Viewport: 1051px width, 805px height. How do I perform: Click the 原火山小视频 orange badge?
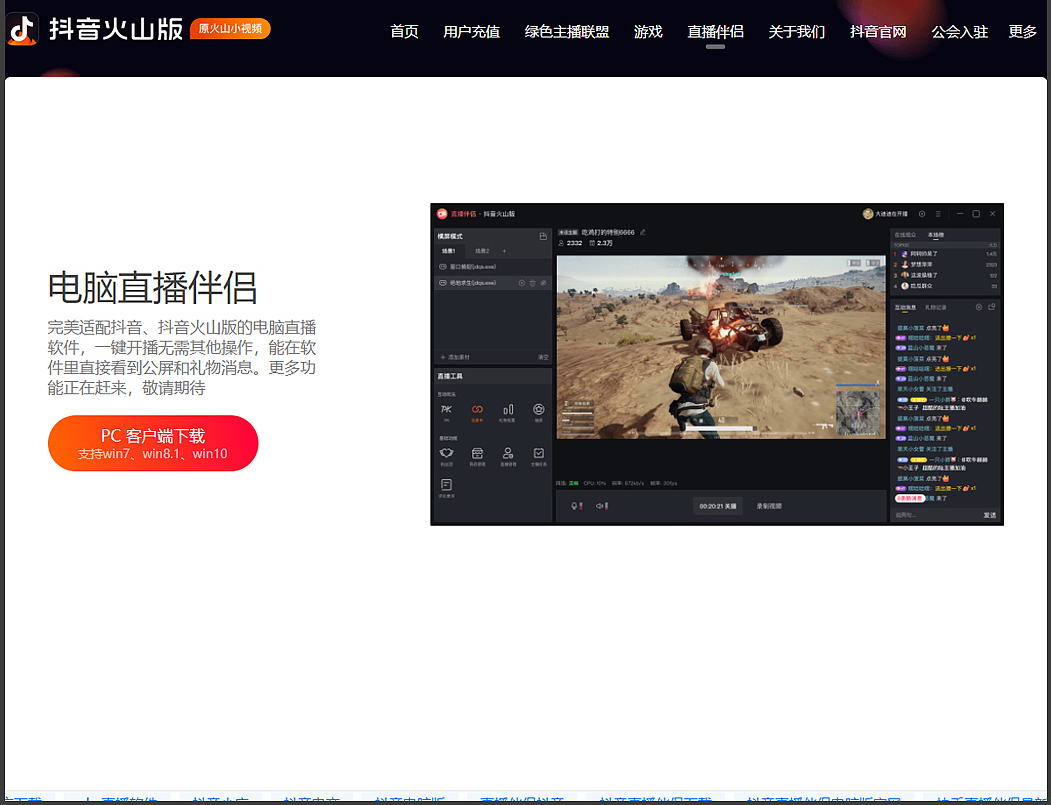[230, 29]
